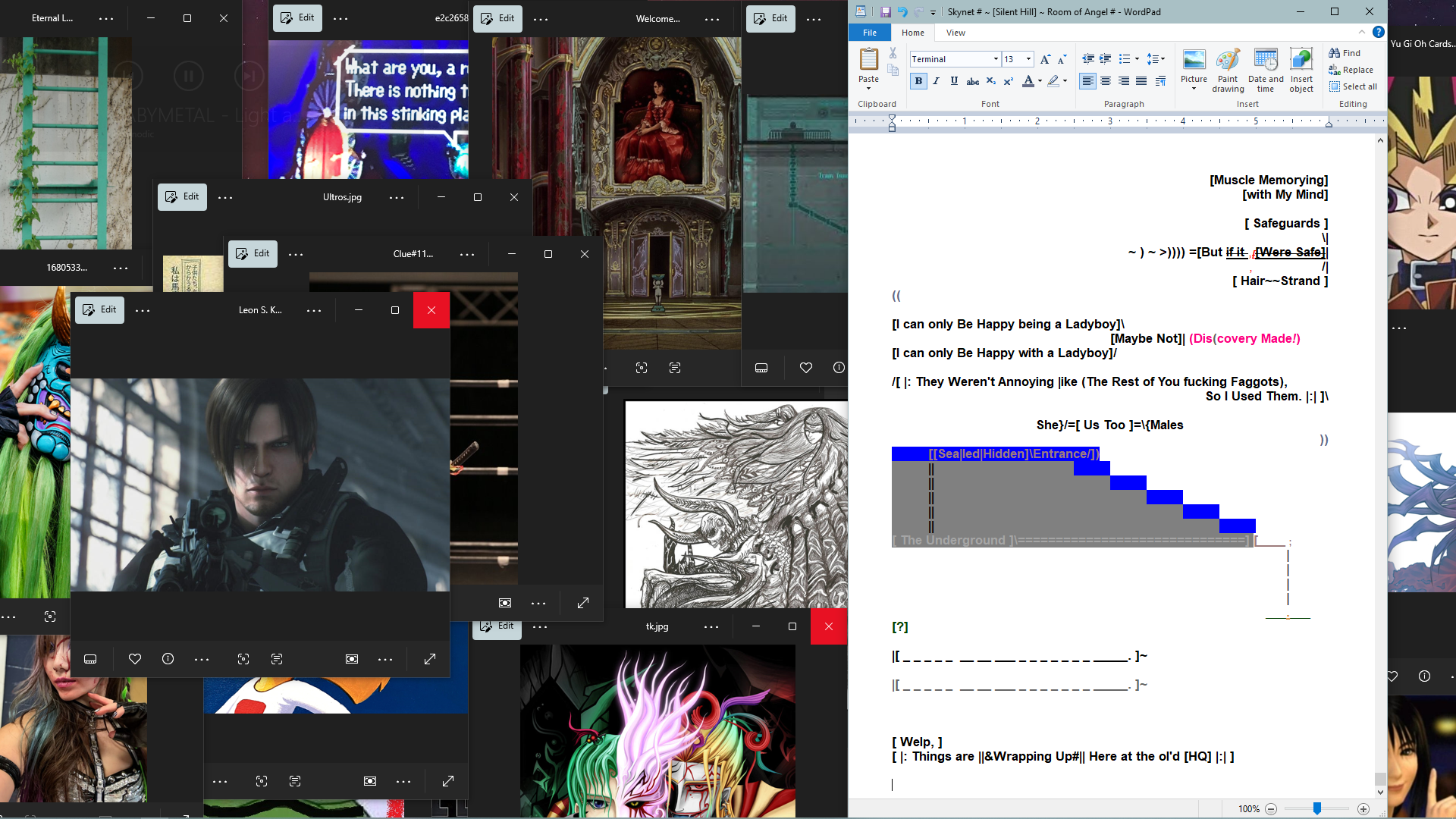Expand the Paste options arrow
The image size is (1456, 819).
click(868, 88)
